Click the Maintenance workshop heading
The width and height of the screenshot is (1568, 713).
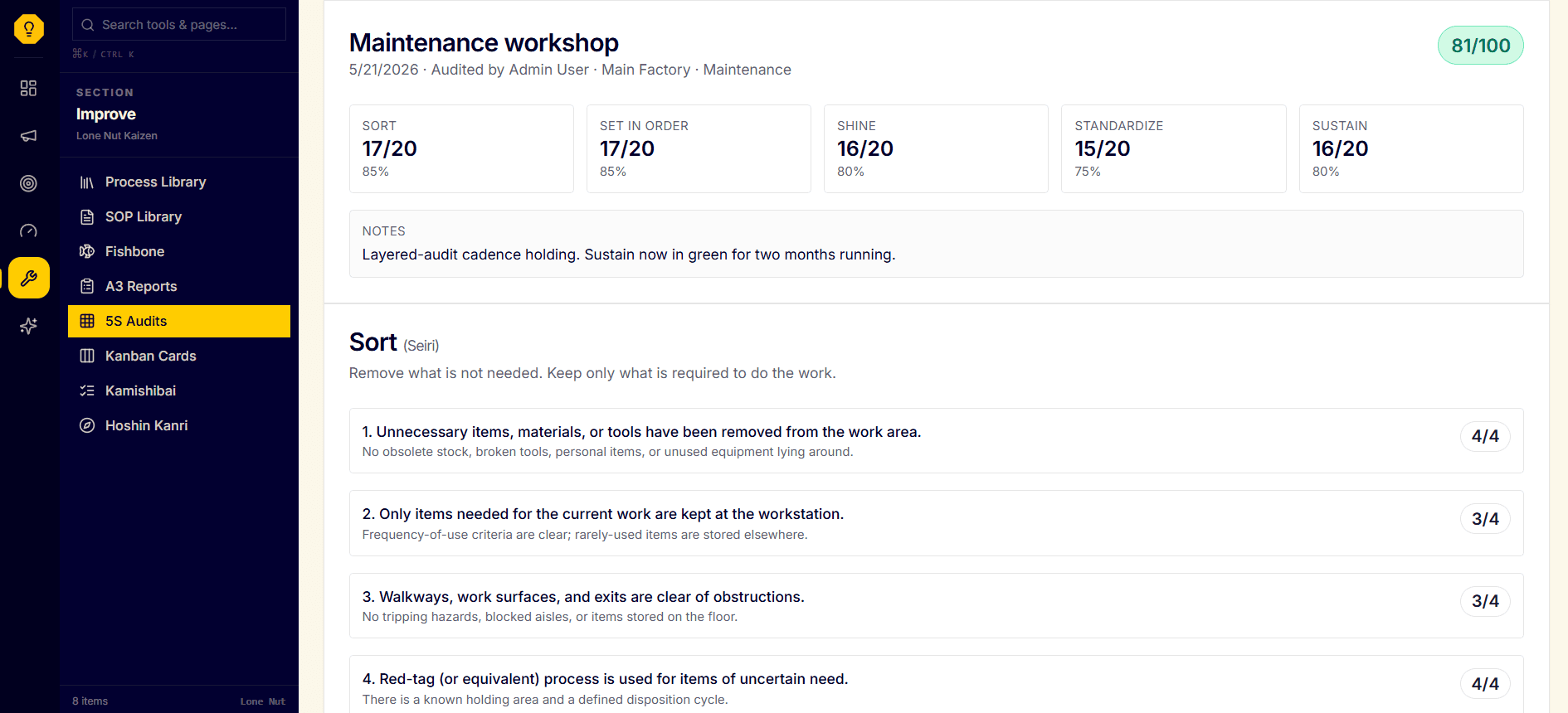[484, 42]
